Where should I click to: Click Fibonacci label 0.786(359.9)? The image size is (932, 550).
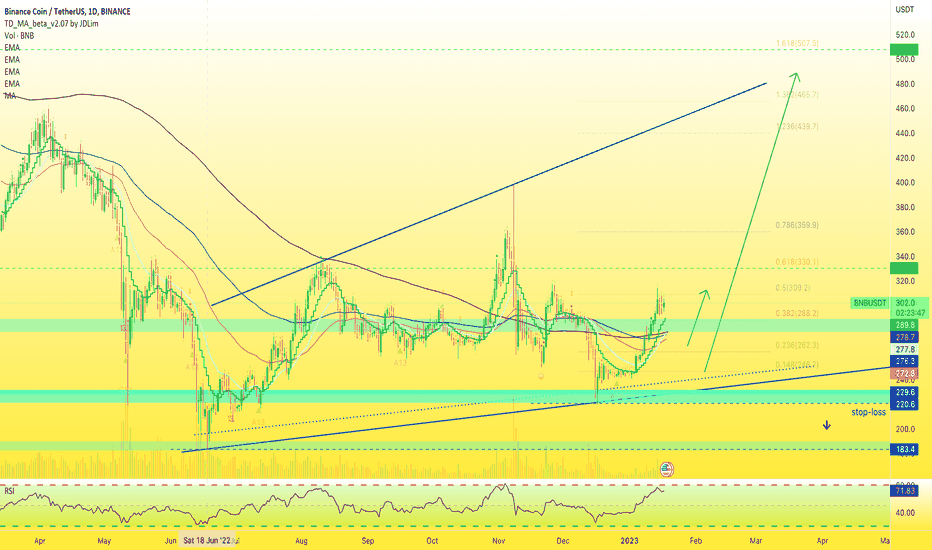point(797,225)
